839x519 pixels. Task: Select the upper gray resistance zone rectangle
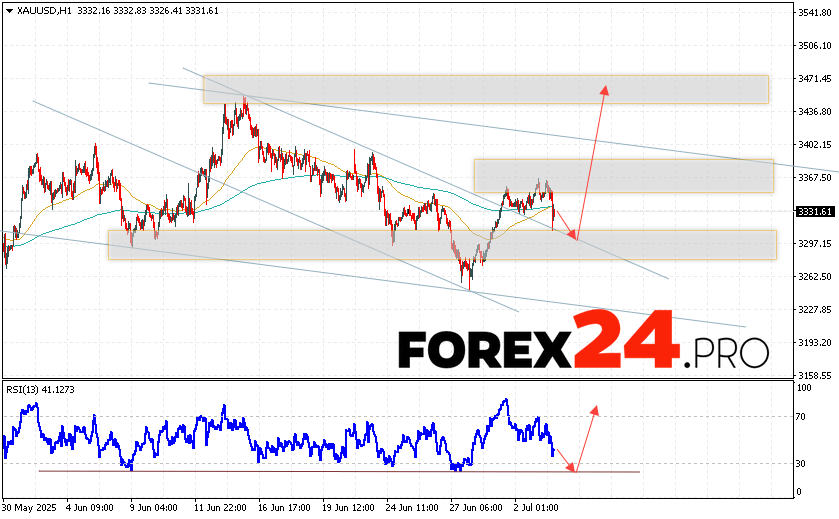(x=485, y=88)
